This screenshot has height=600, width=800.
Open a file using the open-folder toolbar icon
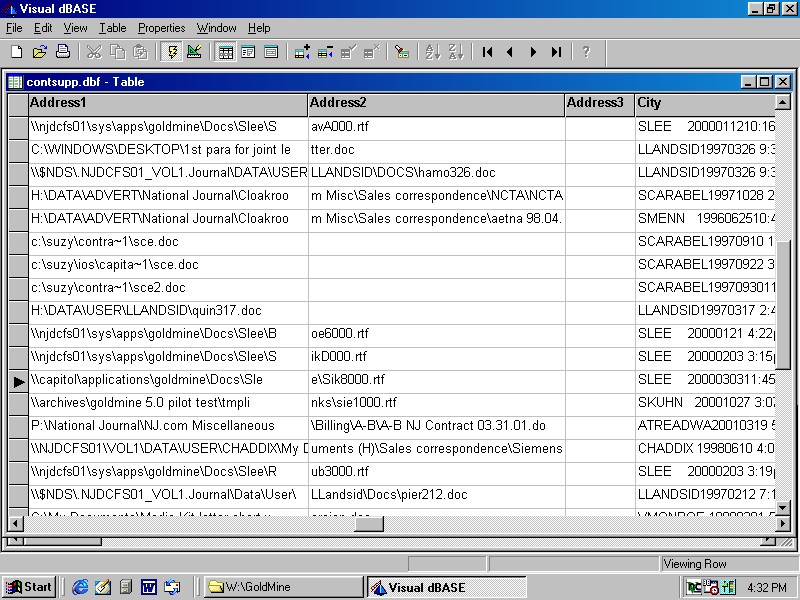[x=40, y=52]
